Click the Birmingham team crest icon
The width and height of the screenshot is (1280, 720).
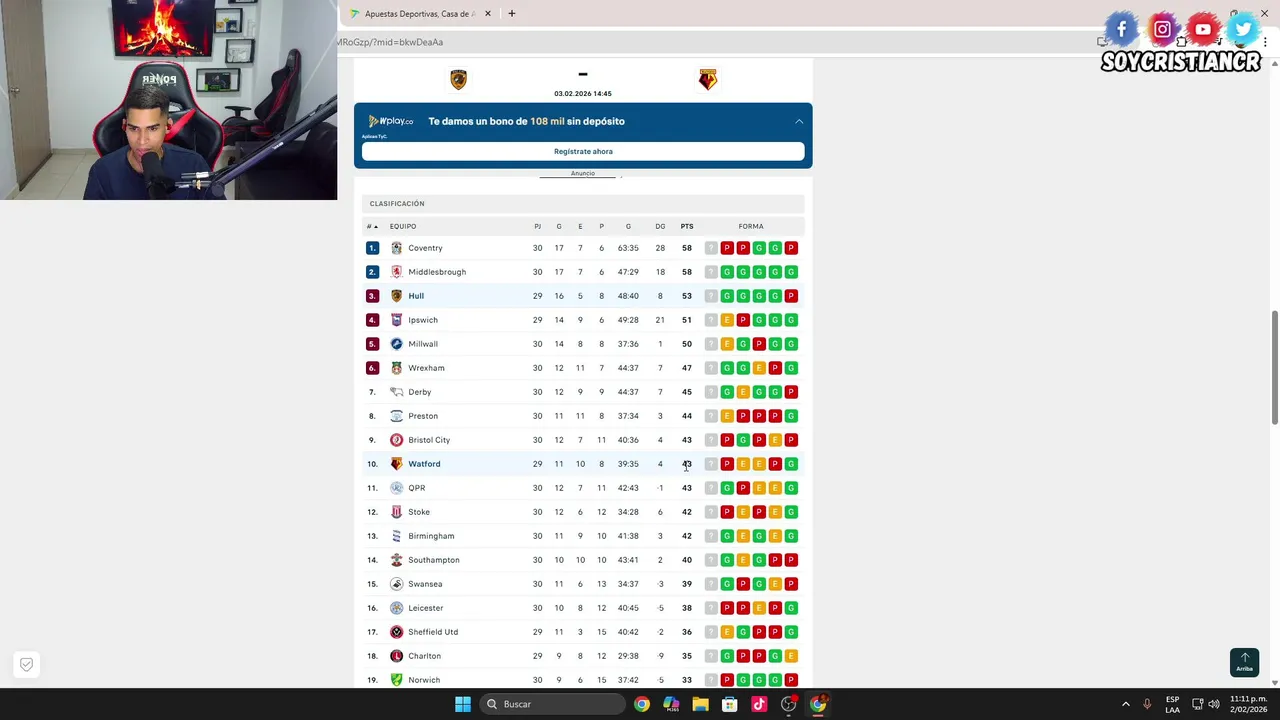tap(397, 536)
